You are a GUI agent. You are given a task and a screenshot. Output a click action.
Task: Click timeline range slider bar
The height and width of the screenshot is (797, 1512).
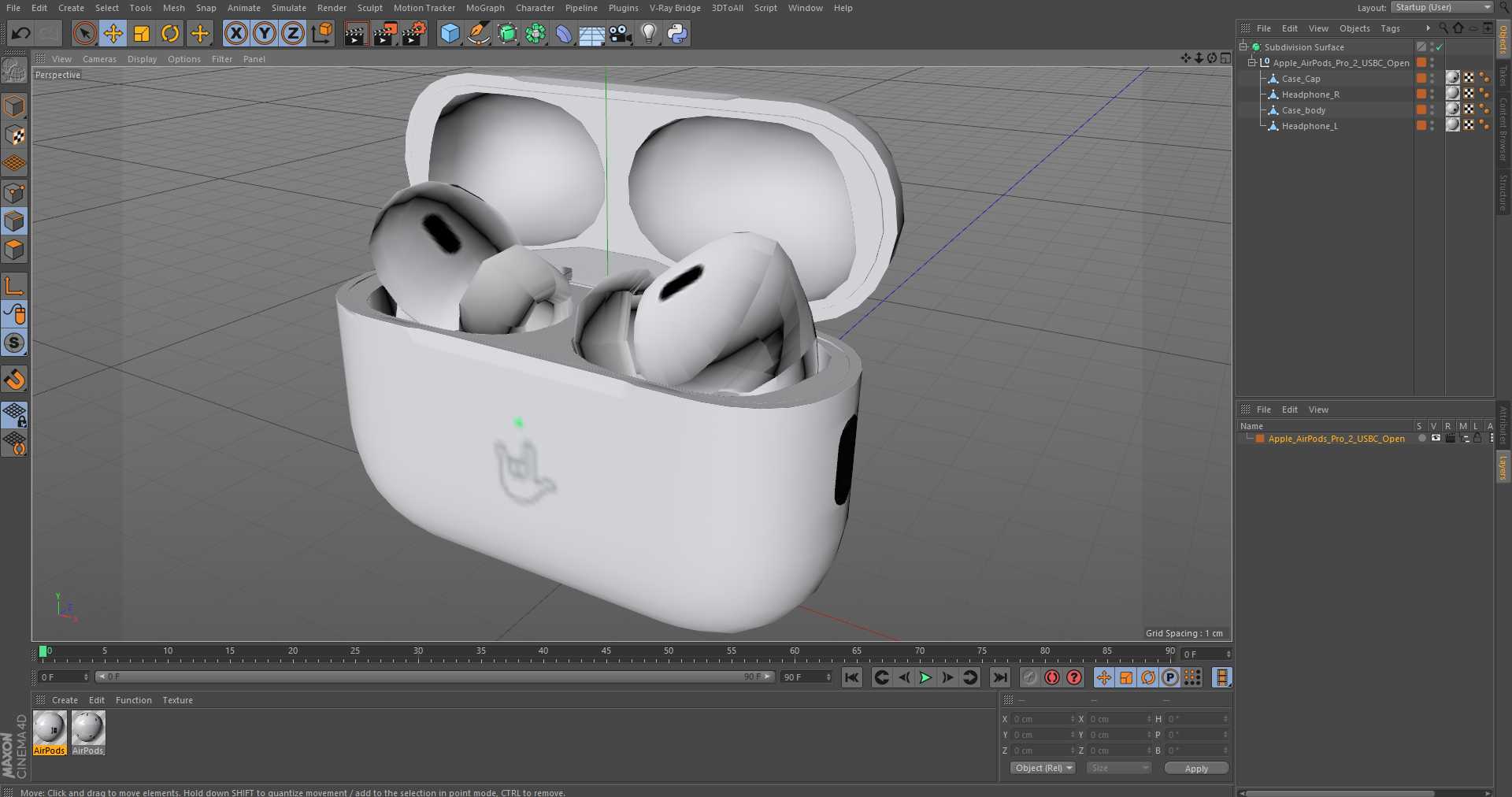coord(435,677)
